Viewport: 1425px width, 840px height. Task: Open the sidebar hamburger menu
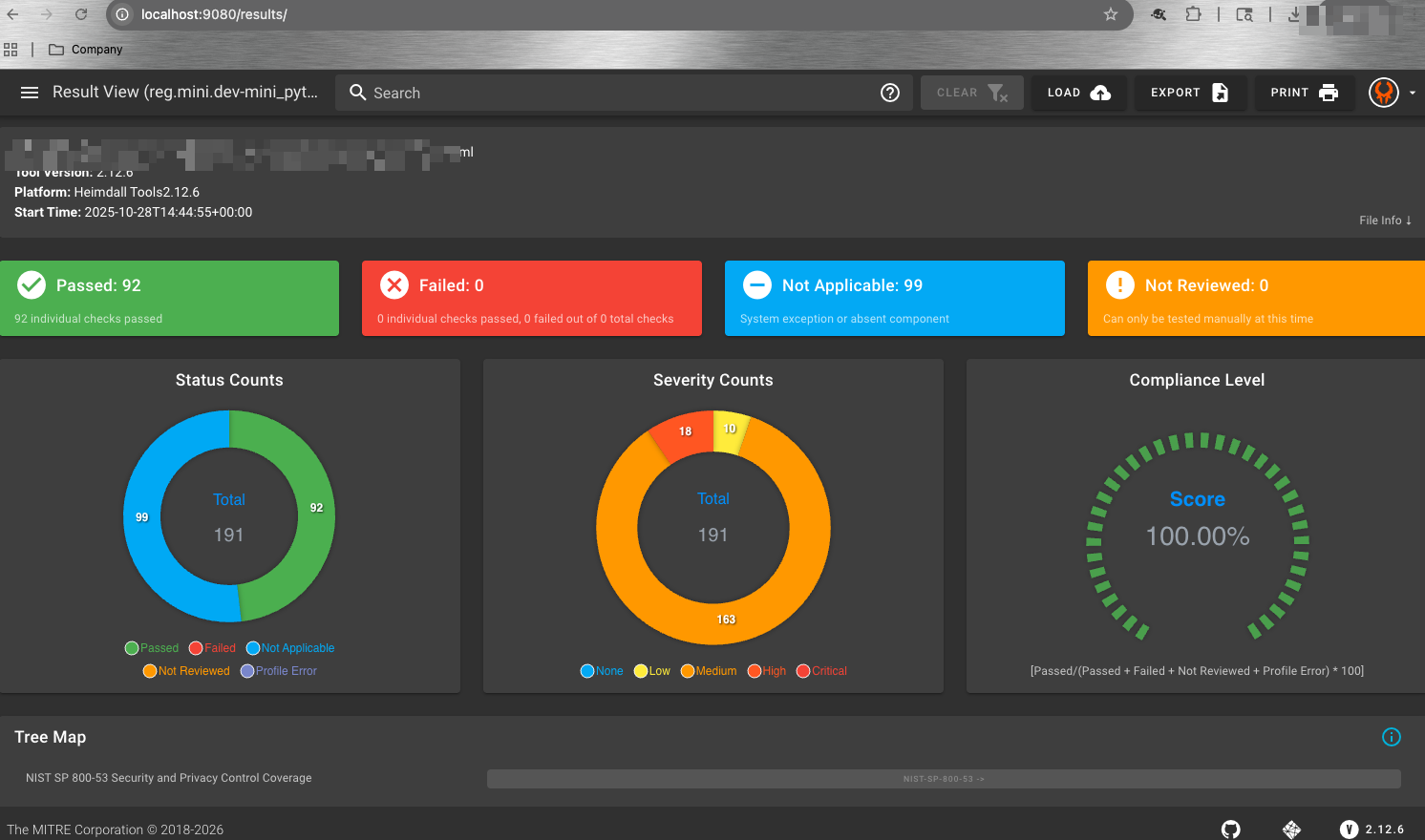29,93
